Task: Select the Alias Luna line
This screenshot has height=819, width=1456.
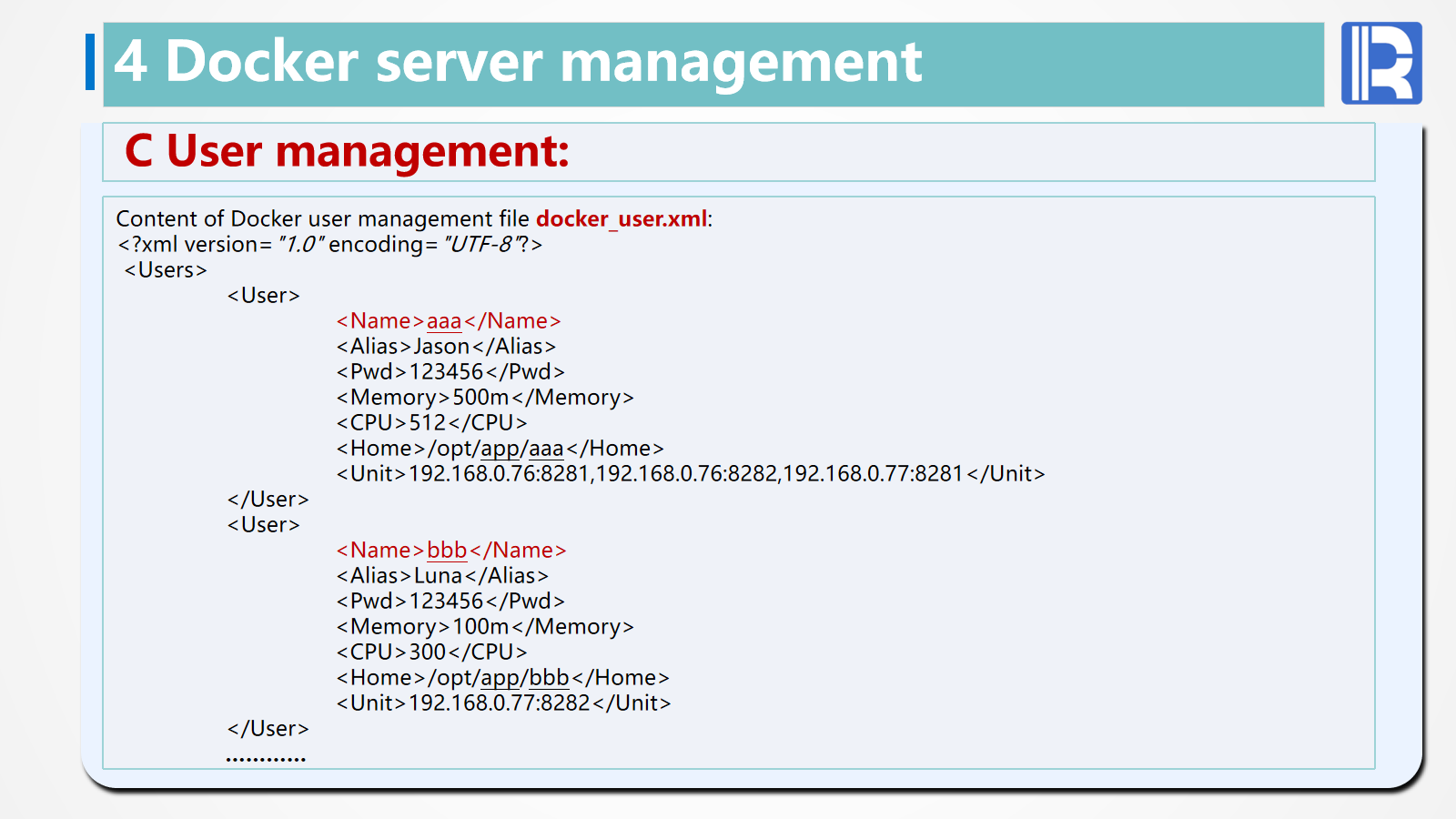Action: (x=441, y=576)
